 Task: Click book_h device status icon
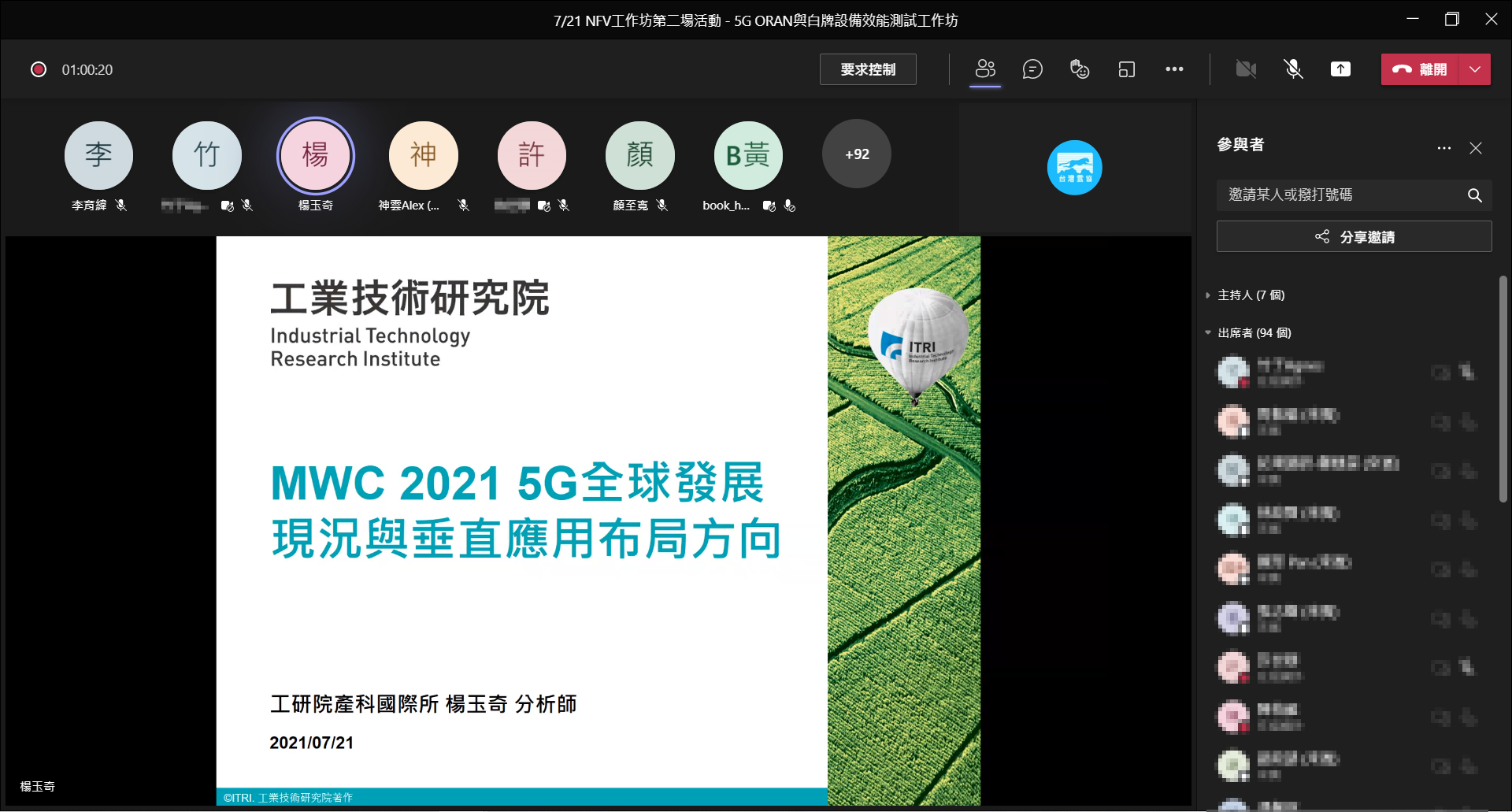769,206
